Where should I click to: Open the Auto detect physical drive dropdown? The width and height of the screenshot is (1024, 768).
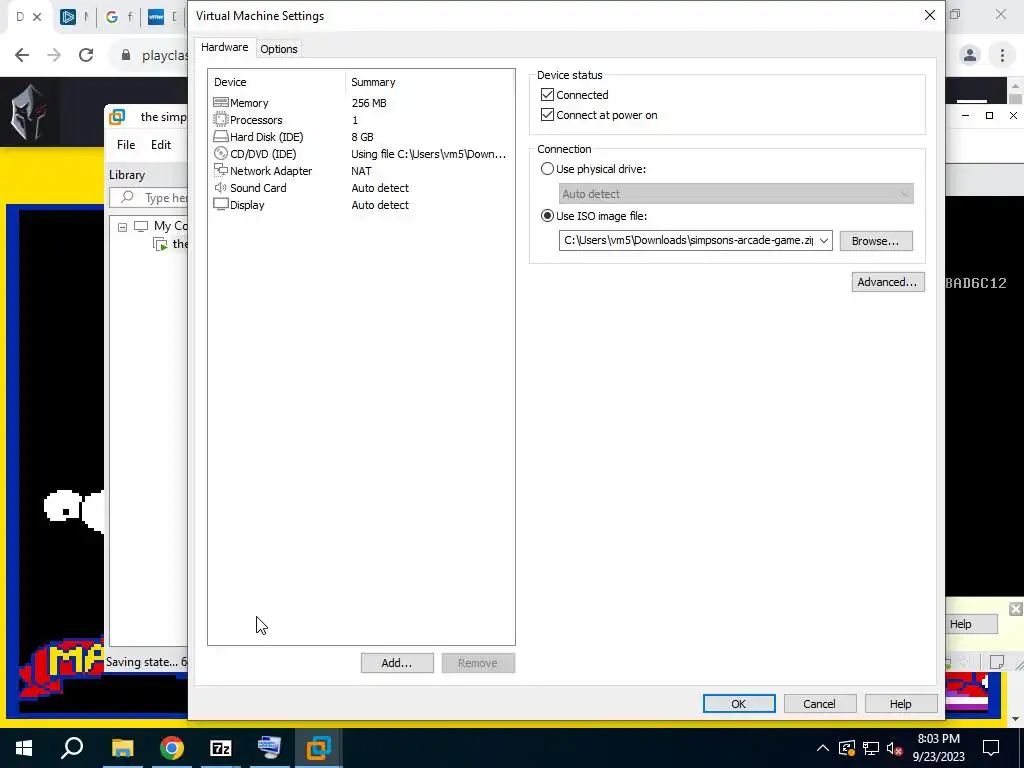click(x=904, y=194)
